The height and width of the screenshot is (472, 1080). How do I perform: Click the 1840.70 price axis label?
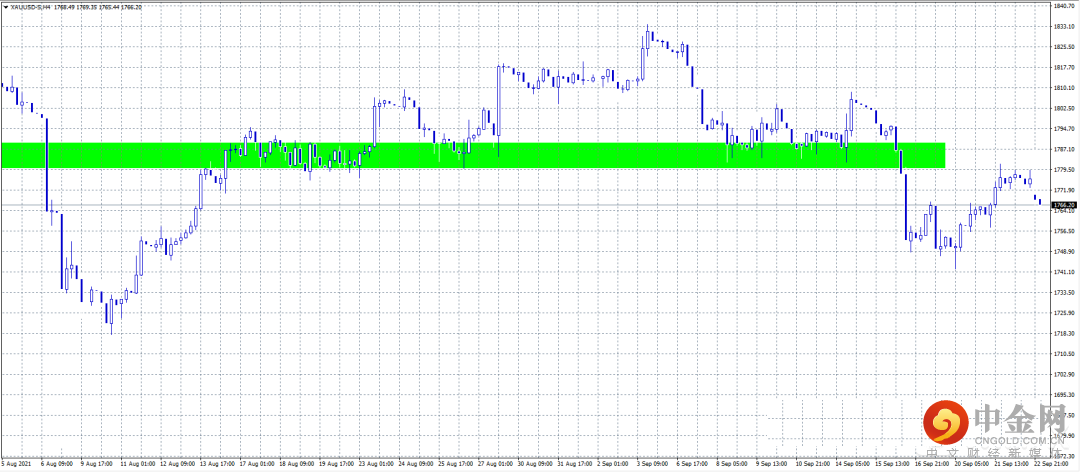point(1065,6)
